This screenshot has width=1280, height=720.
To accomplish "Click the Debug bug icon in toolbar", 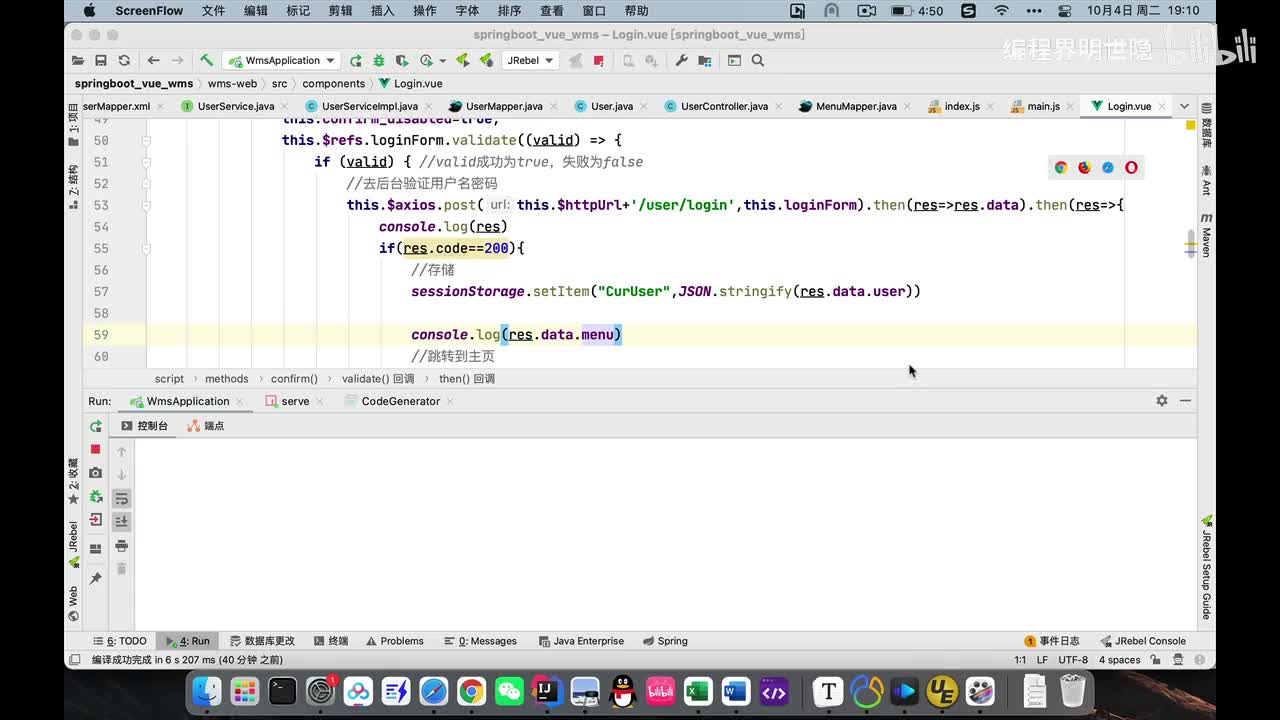I will coord(379,60).
